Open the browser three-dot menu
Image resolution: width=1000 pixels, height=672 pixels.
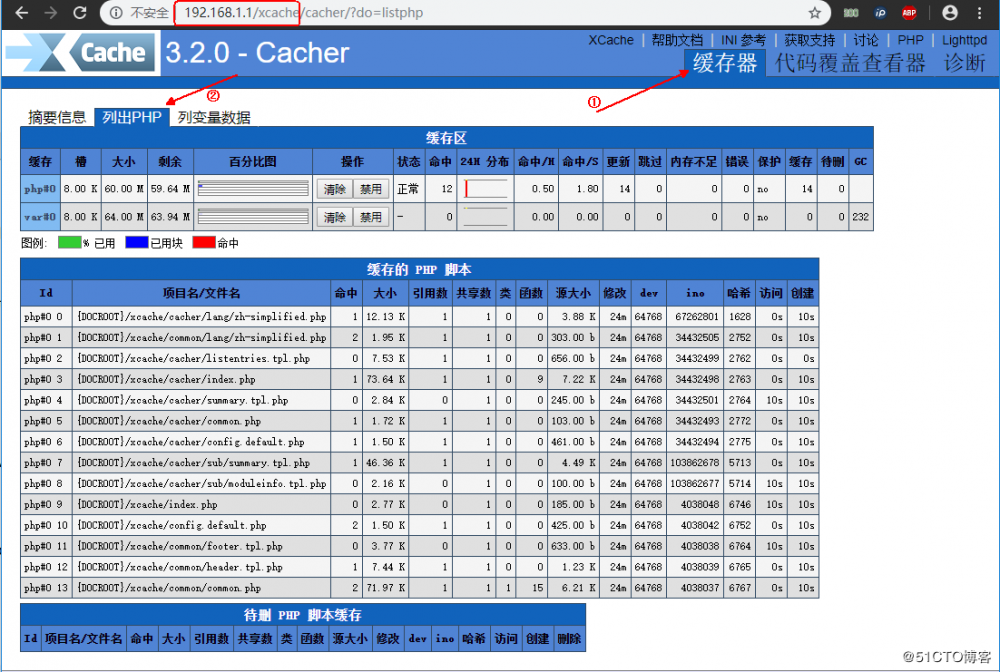[980, 13]
